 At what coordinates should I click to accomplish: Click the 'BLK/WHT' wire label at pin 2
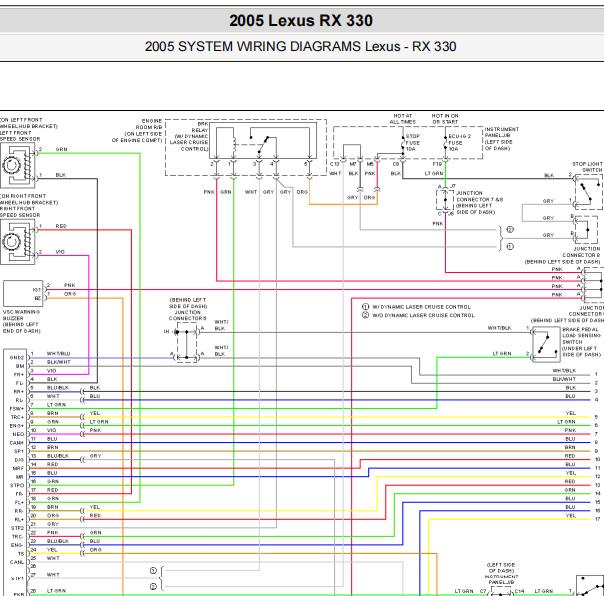click(59, 362)
